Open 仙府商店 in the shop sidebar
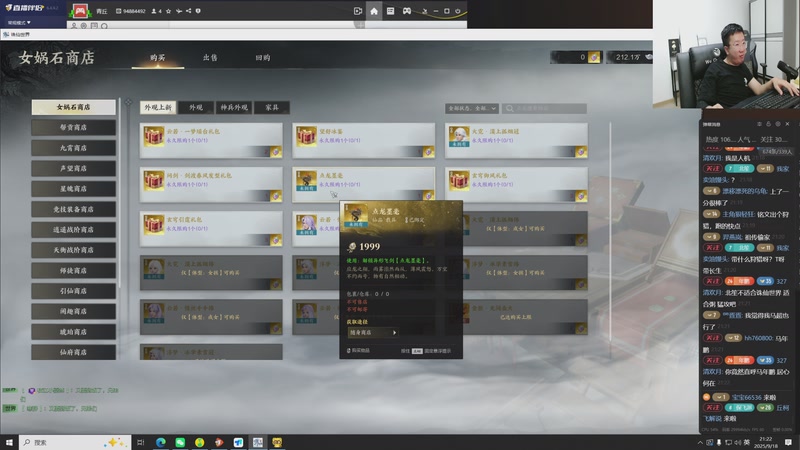This screenshot has width=800, height=450. 73,352
